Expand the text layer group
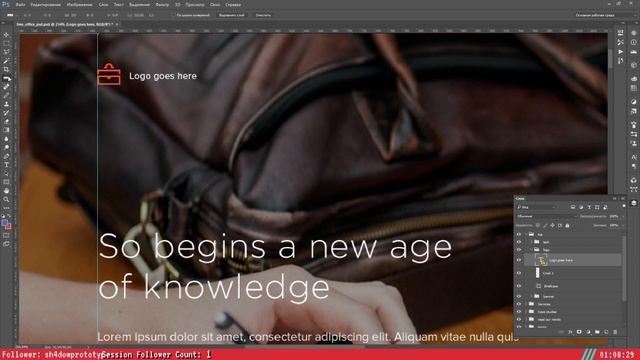The height and width of the screenshot is (360, 640). pyautogui.click(x=532, y=242)
